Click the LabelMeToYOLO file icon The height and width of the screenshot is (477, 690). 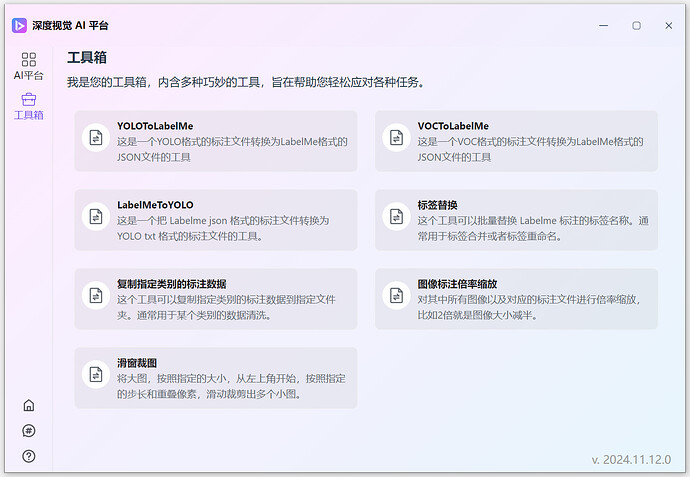point(96,216)
